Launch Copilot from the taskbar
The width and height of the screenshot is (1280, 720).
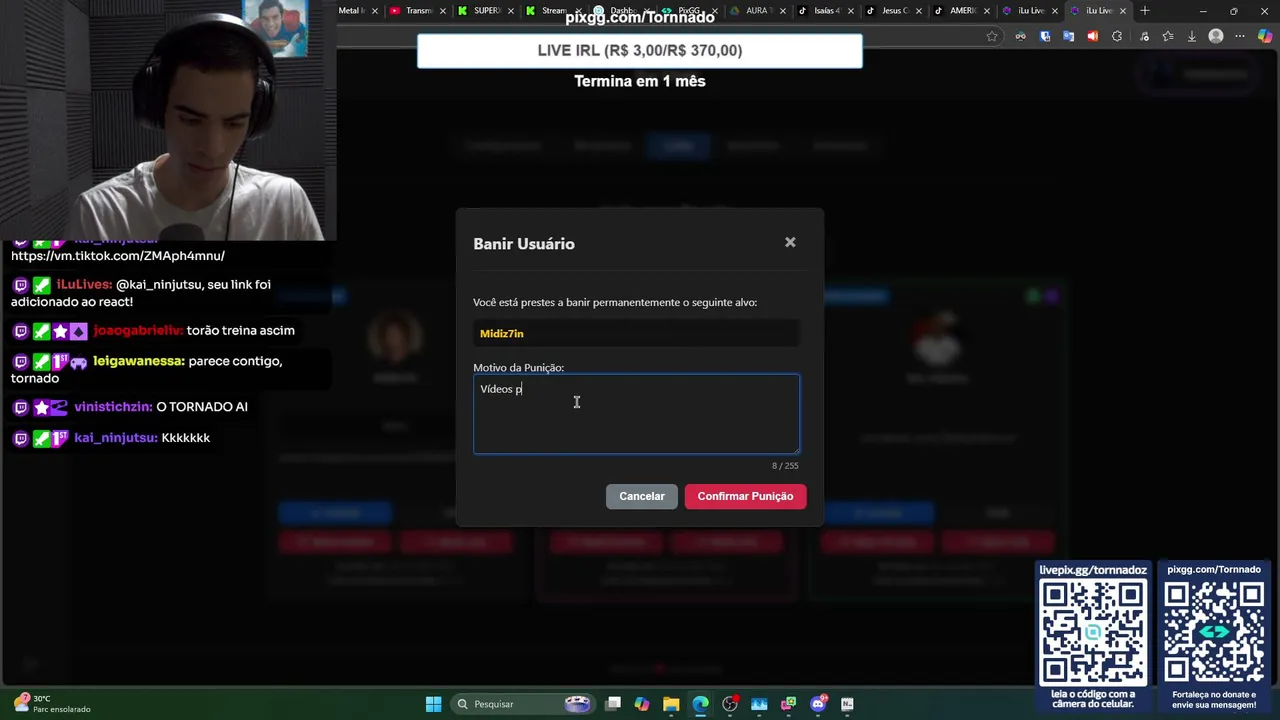click(642, 704)
